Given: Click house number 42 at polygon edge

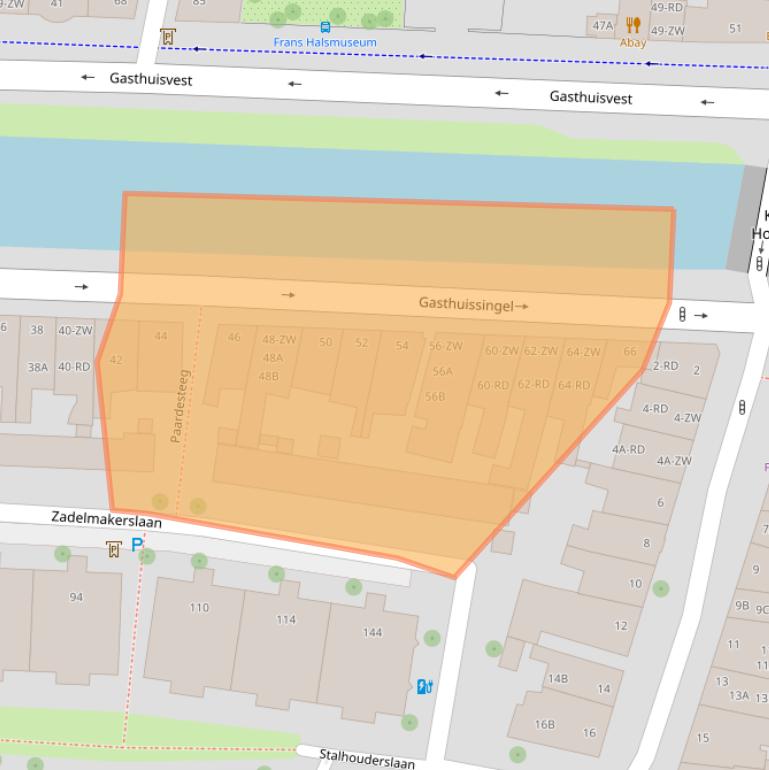Looking at the screenshot, I should pyautogui.click(x=116, y=360).
